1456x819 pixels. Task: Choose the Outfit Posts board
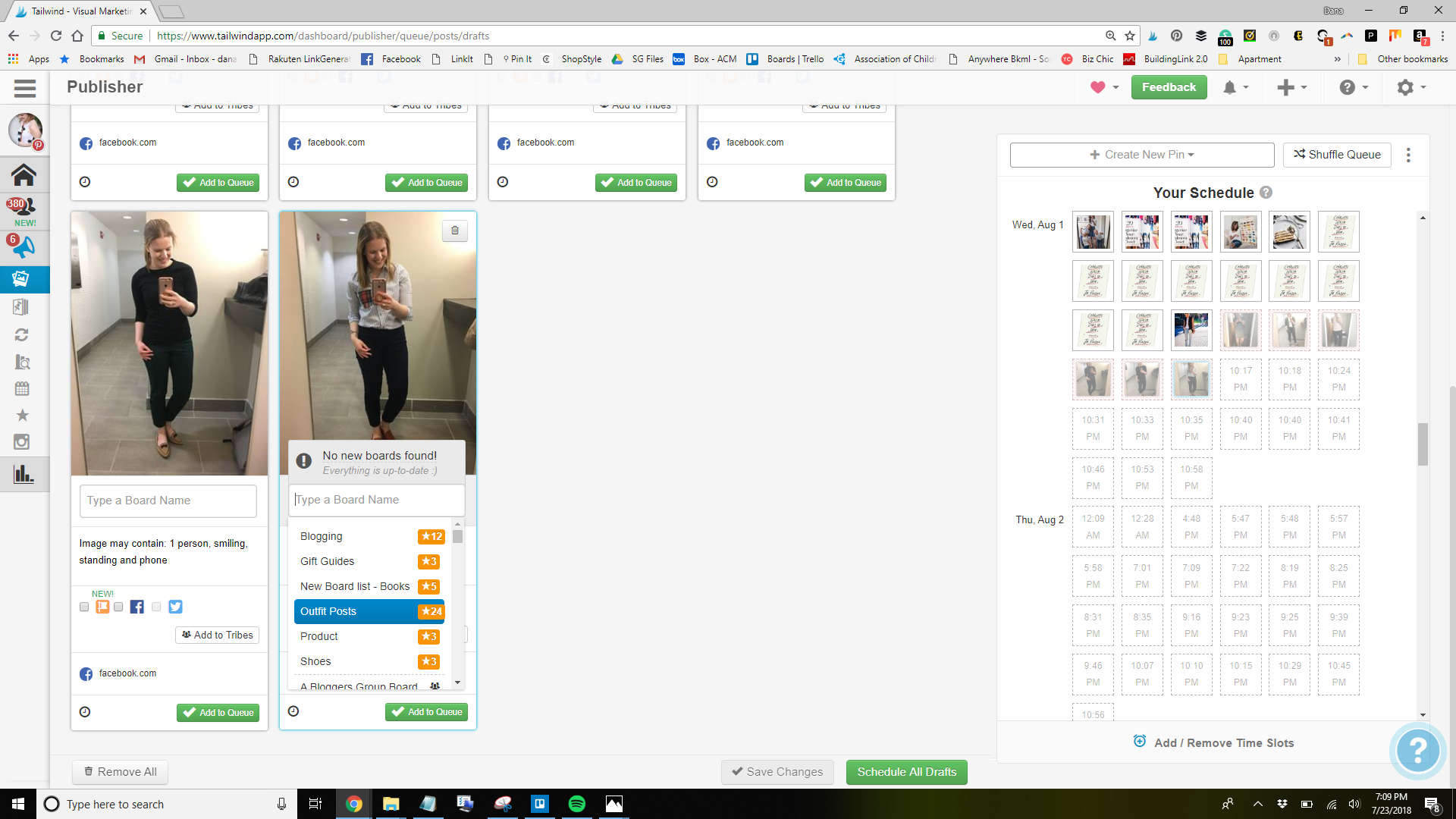tap(369, 611)
